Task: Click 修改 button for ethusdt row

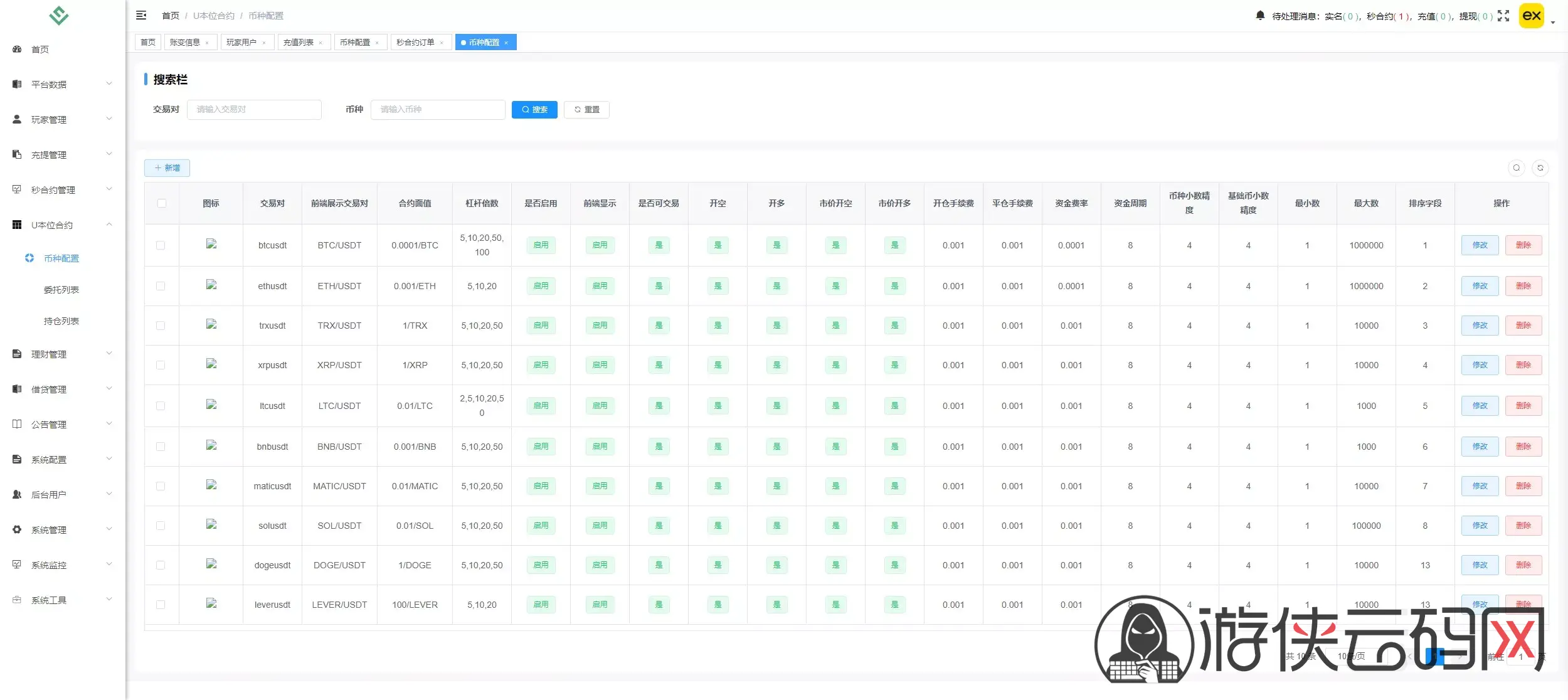Action: [x=1480, y=286]
